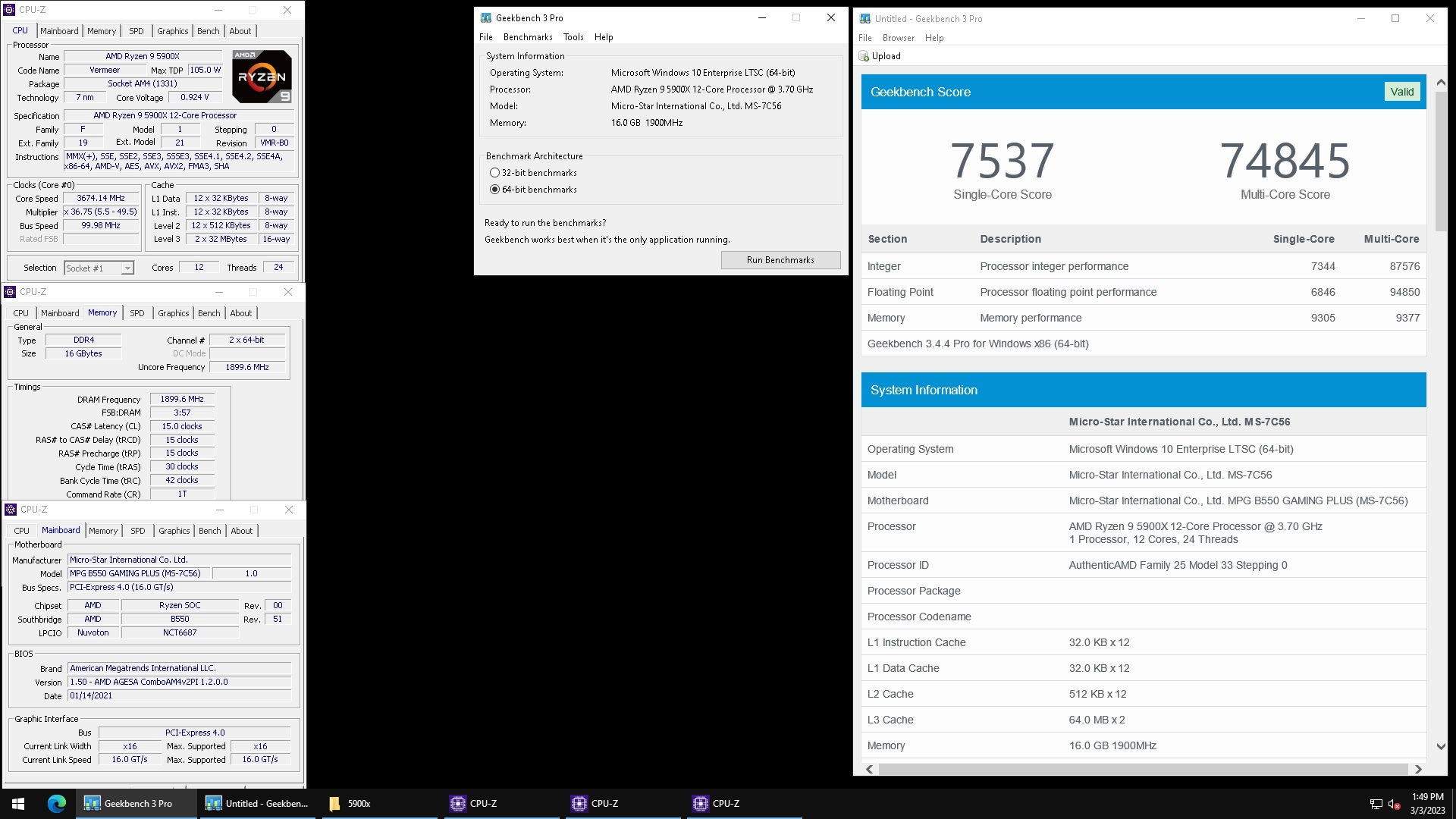
Task: Open Help menu in Geekbench 3 Pro
Action: (604, 37)
